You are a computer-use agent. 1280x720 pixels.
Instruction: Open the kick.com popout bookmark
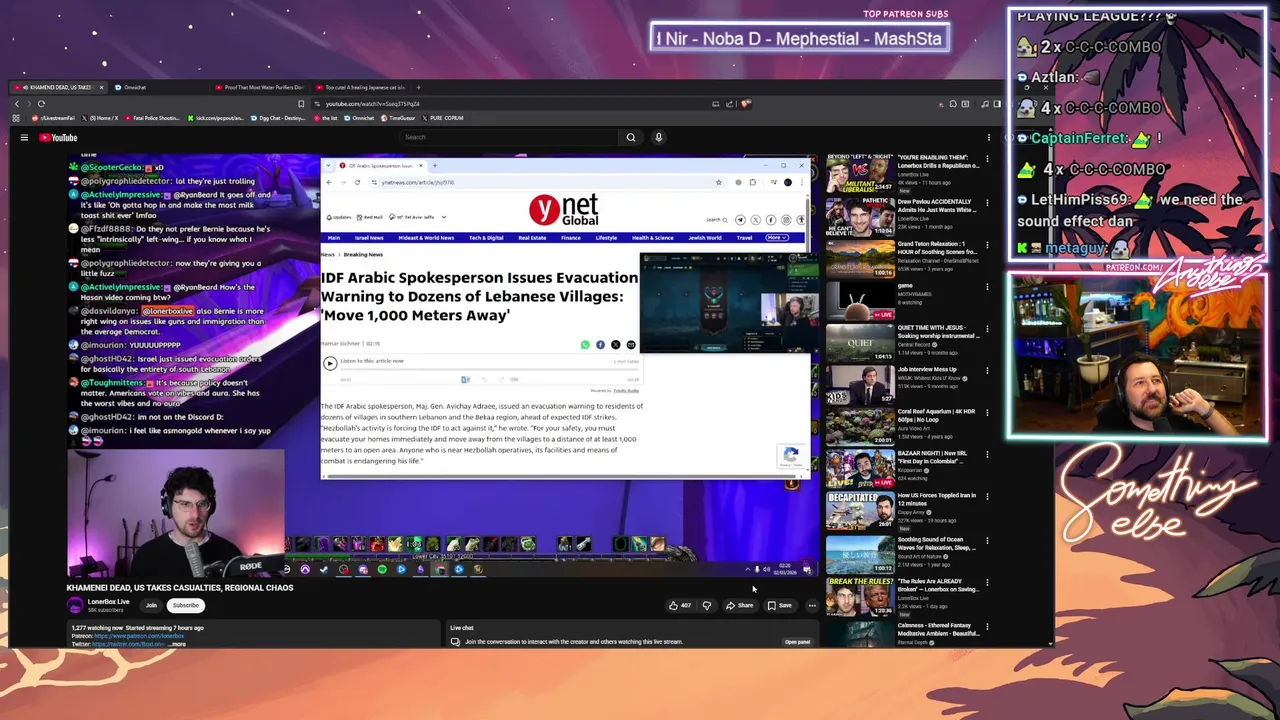[x=218, y=118]
